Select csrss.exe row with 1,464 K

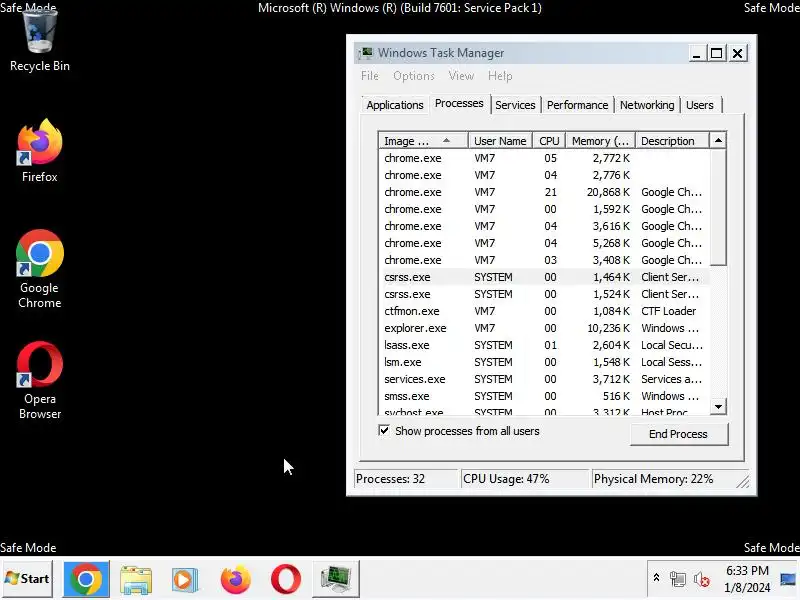pyautogui.click(x=544, y=277)
